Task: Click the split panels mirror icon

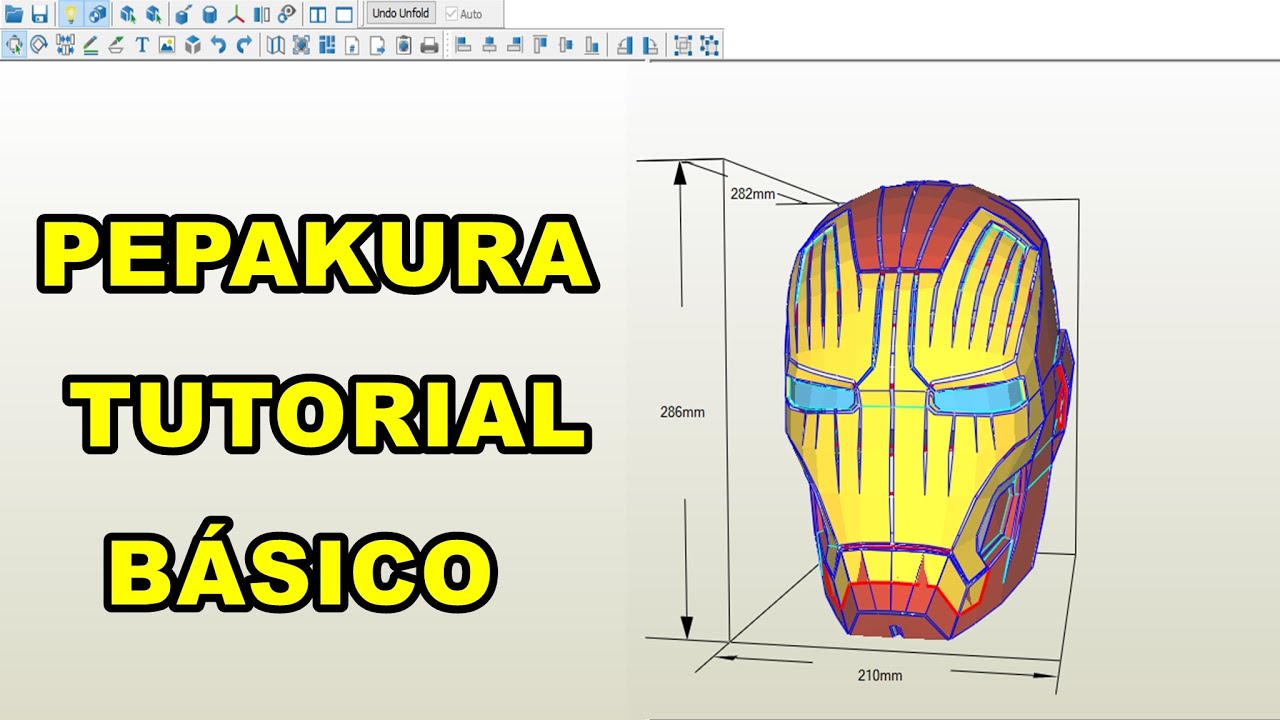Action: [x=262, y=14]
